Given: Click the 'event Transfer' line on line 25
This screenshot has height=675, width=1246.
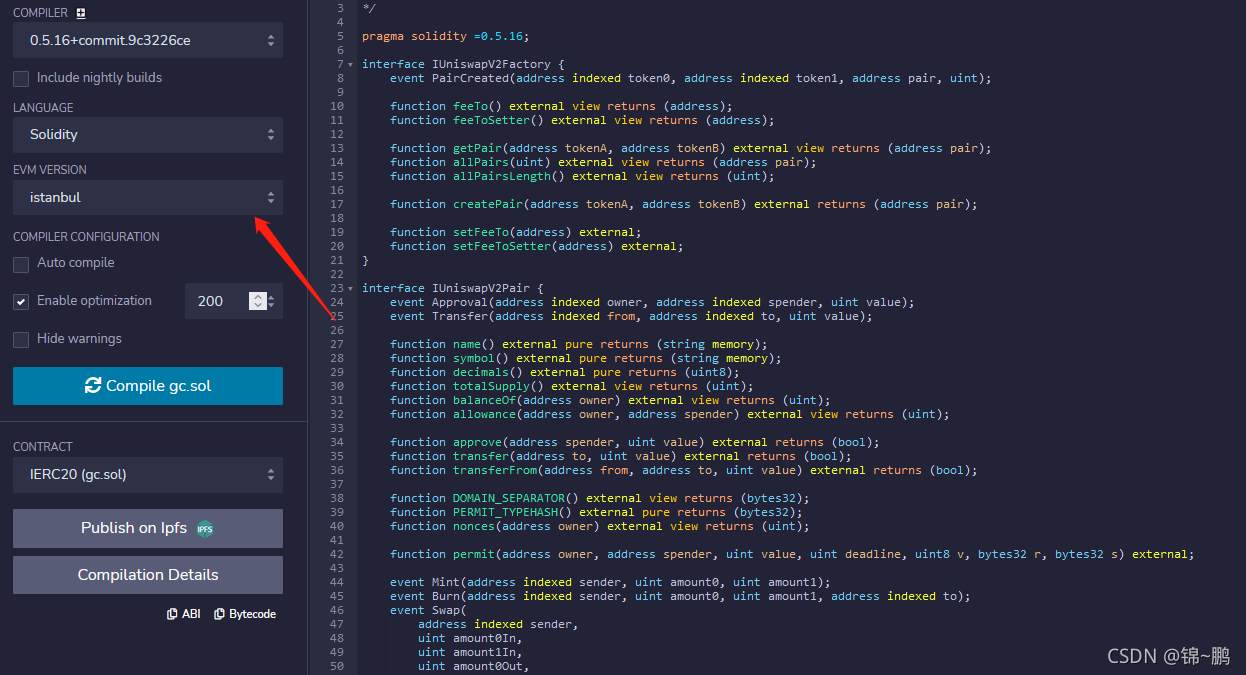Looking at the screenshot, I should [x=631, y=316].
